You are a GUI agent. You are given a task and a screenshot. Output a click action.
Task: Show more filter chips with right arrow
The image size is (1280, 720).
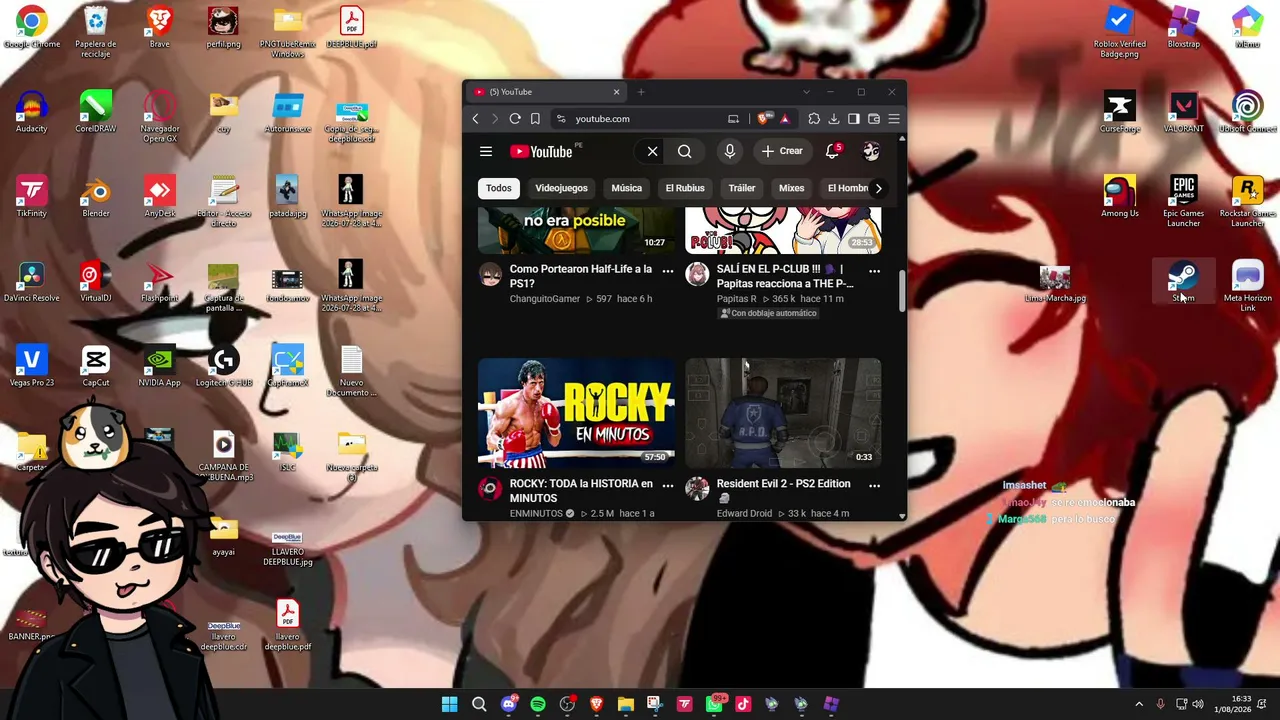point(878,188)
